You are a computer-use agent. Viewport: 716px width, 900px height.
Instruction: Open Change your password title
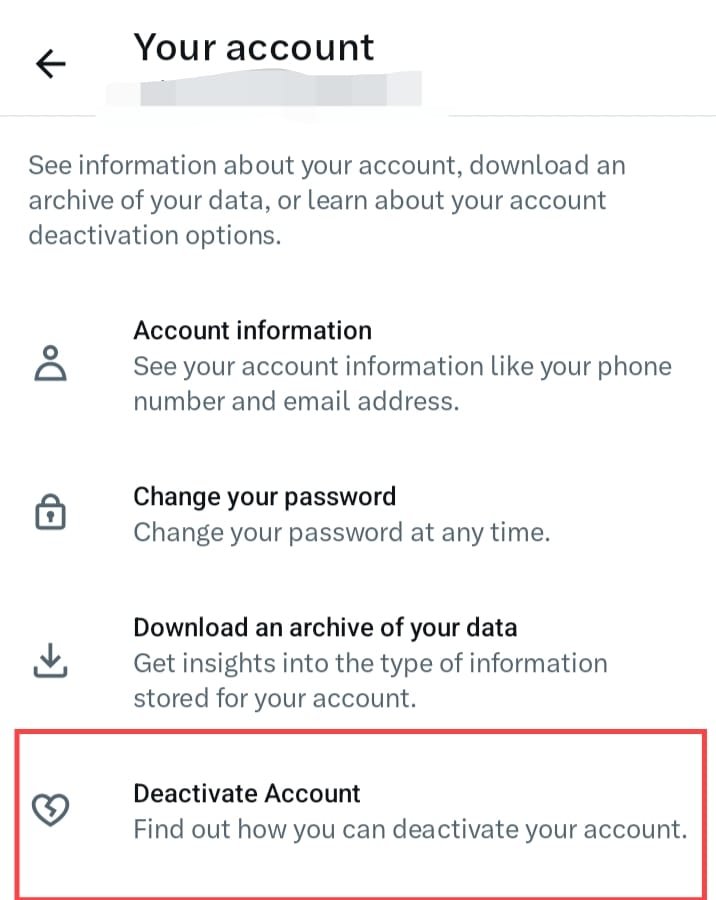click(x=265, y=497)
